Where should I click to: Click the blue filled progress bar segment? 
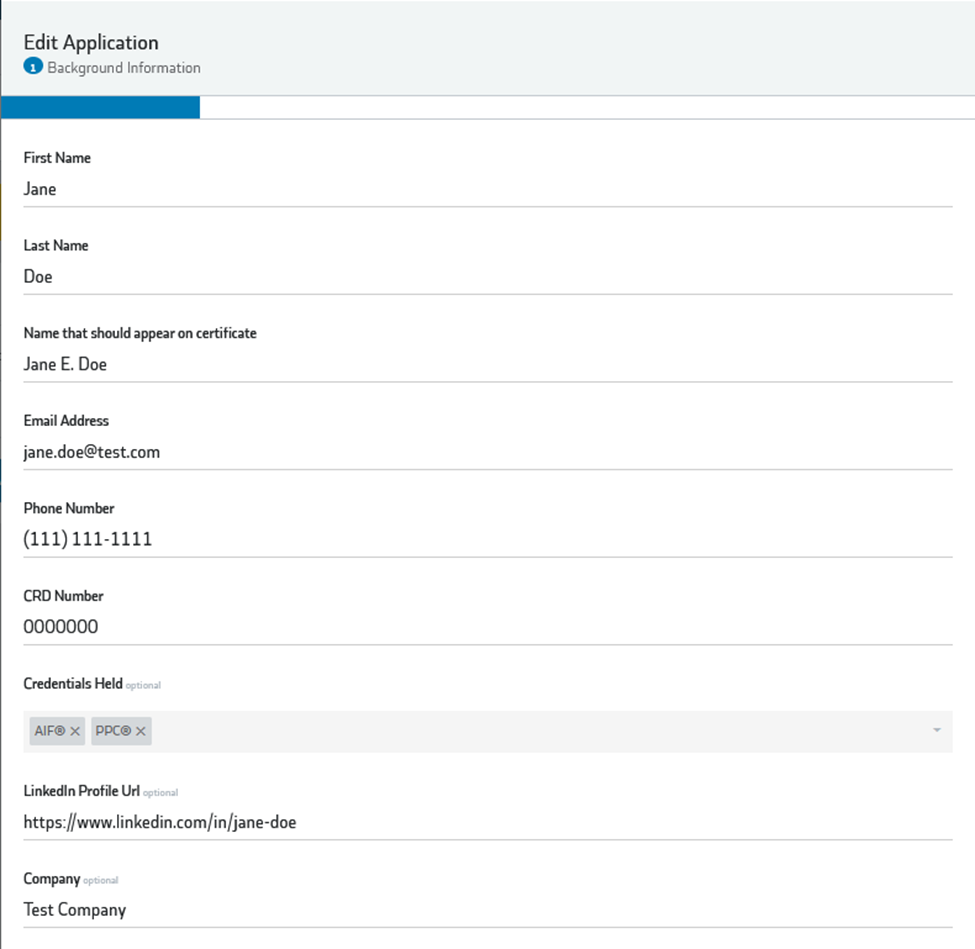tap(100, 108)
